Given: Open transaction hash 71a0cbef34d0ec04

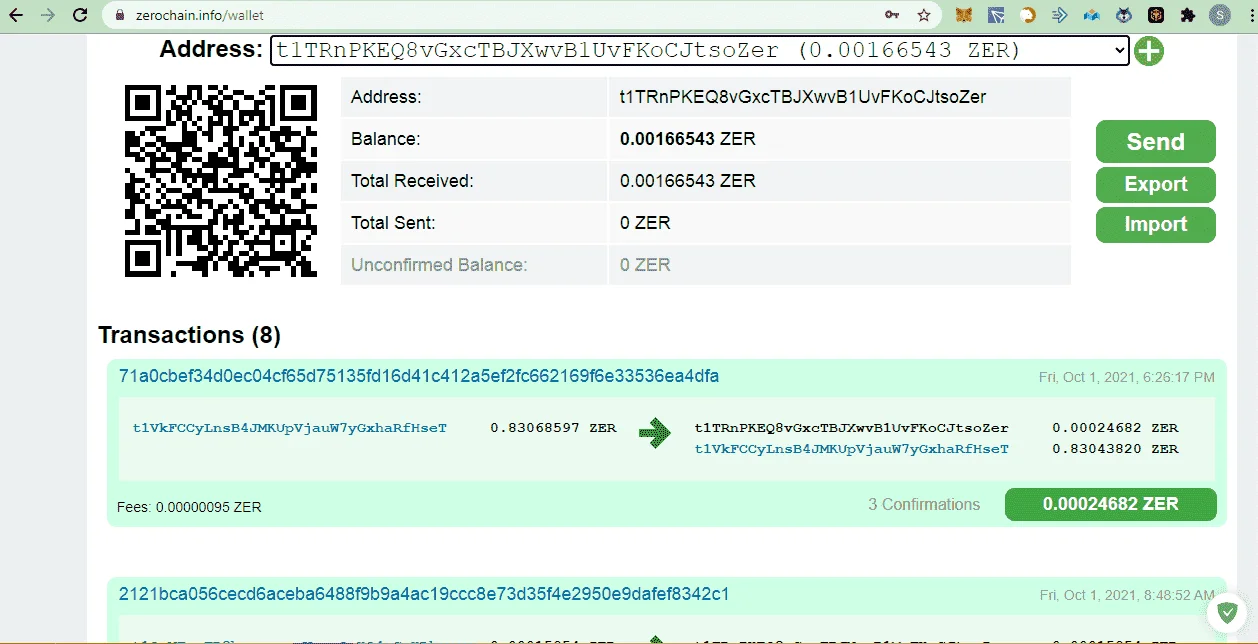Looking at the screenshot, I should 419,376.
